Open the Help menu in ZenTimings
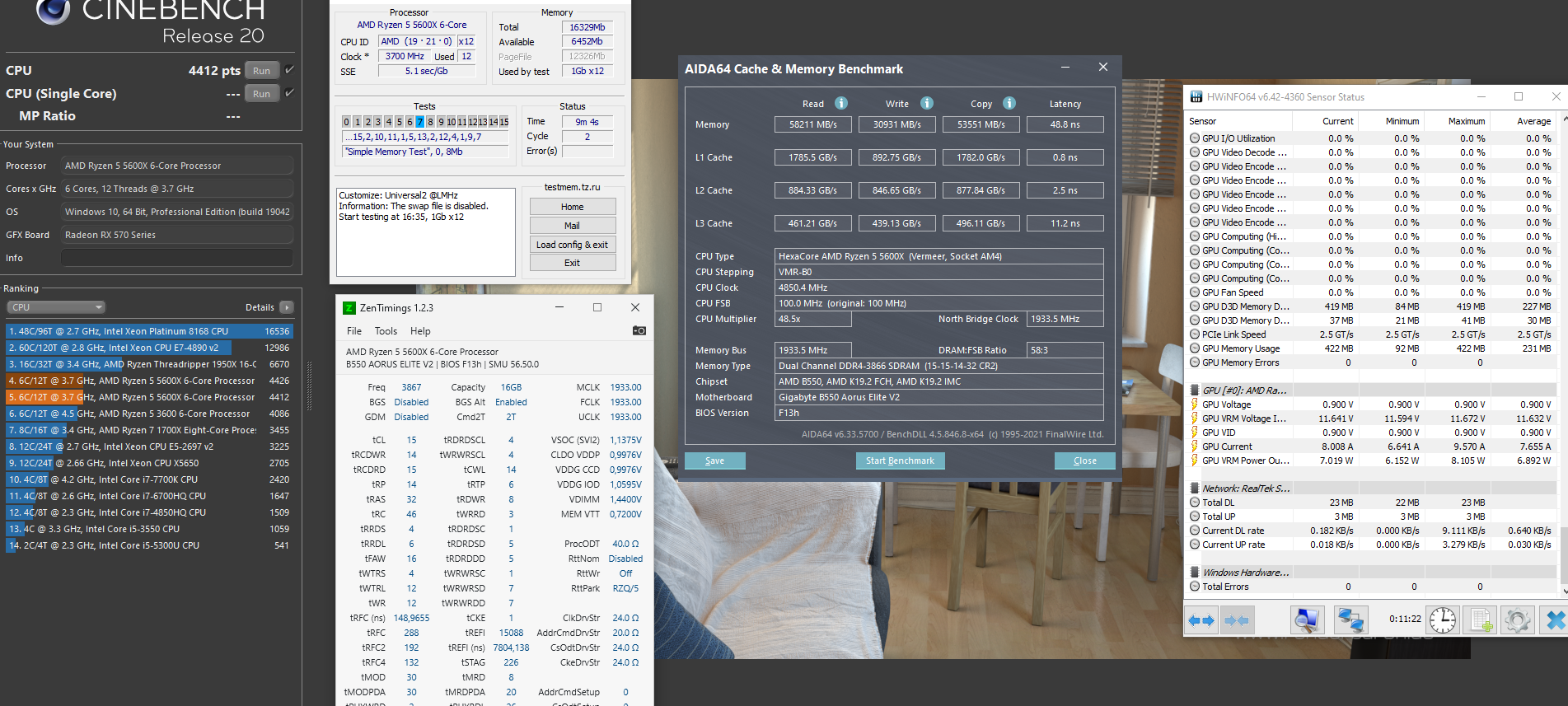1568x706 pixels. tap(420, 331)
